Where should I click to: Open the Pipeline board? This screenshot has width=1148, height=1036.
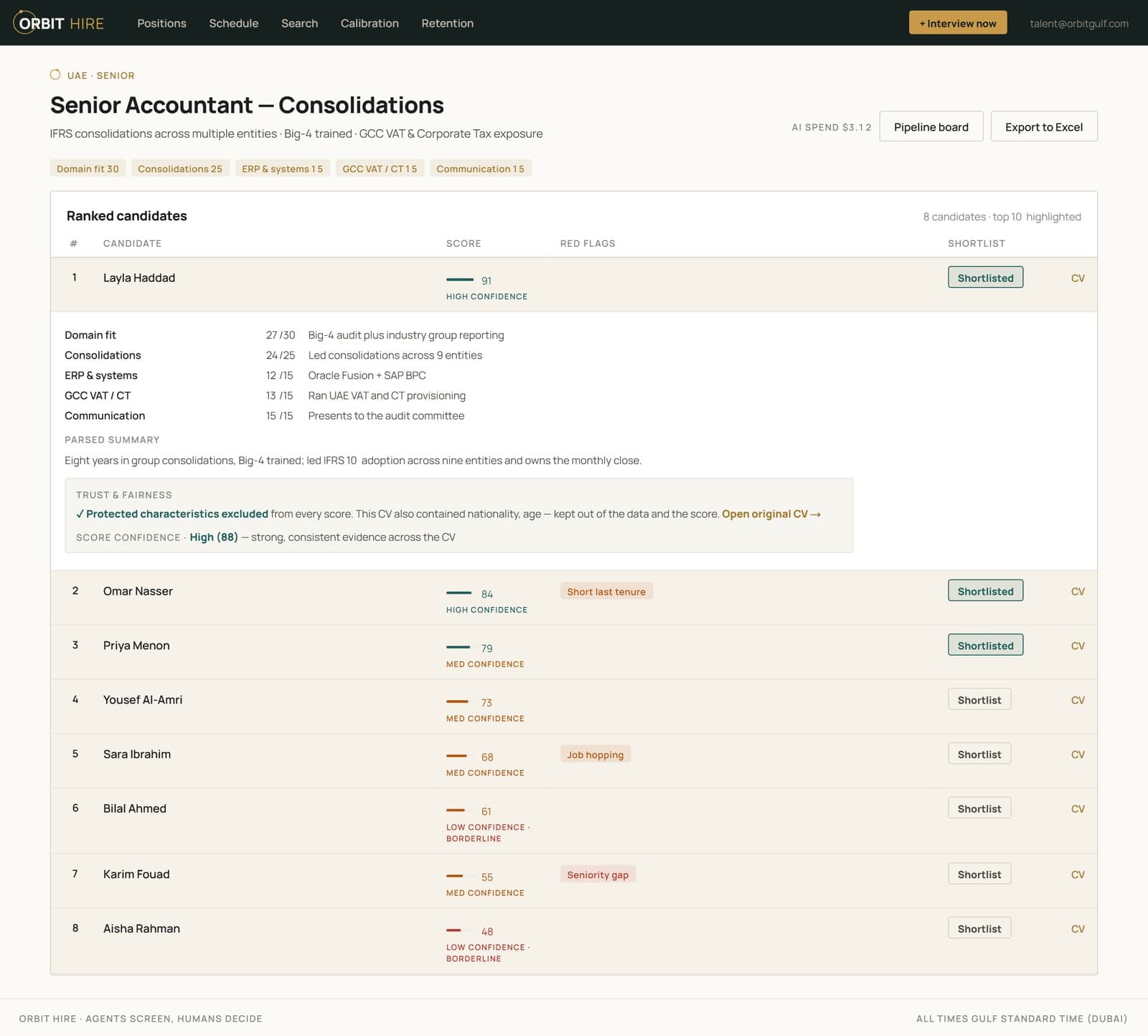click(931, 126)
